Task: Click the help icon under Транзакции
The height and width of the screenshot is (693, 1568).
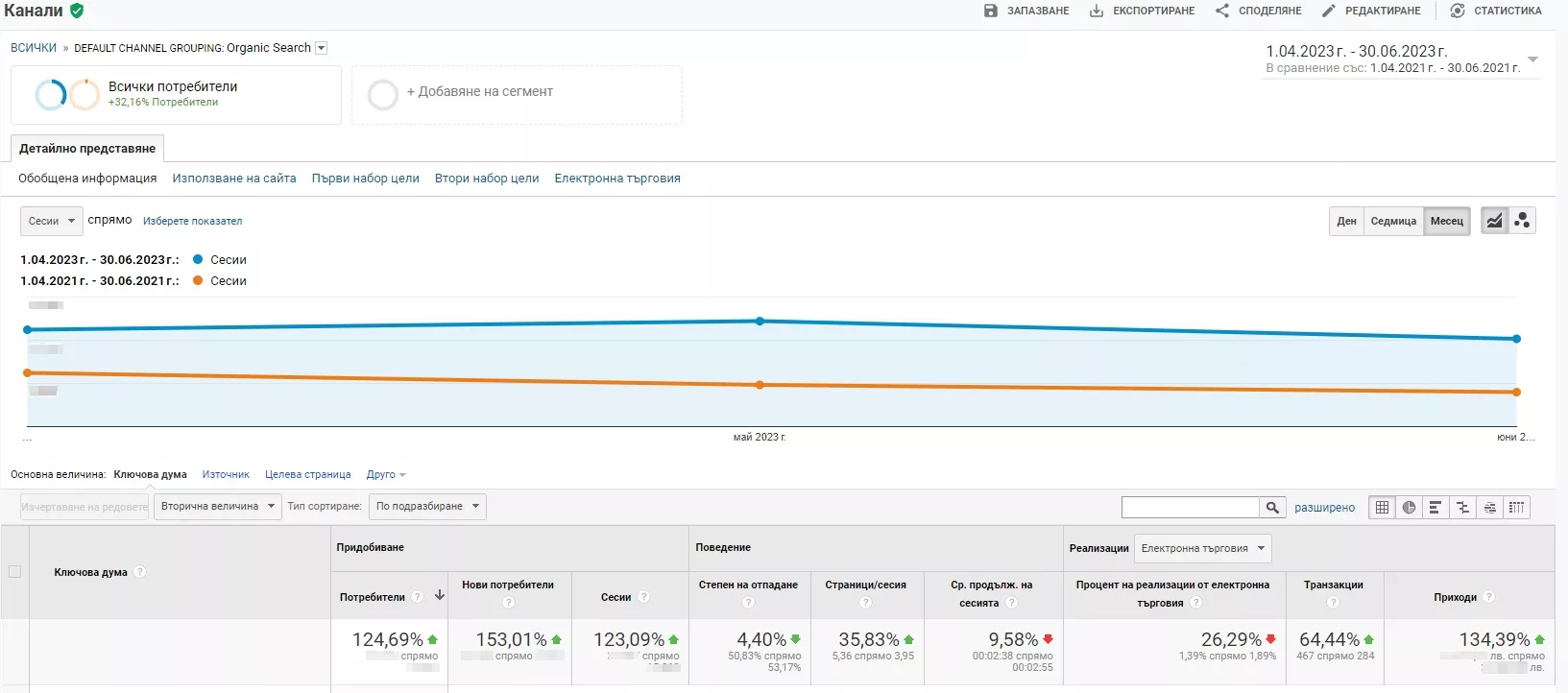Action: click(1333, 603)
